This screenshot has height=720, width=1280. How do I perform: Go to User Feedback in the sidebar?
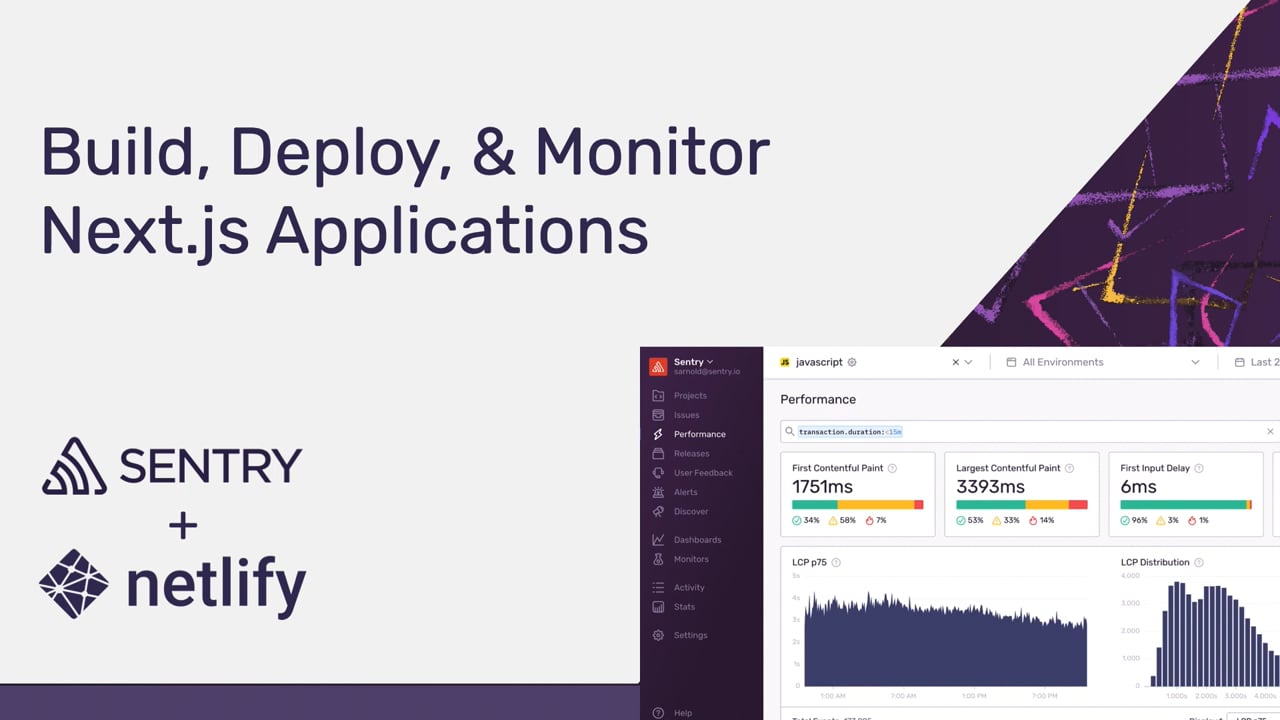(703, 473)
